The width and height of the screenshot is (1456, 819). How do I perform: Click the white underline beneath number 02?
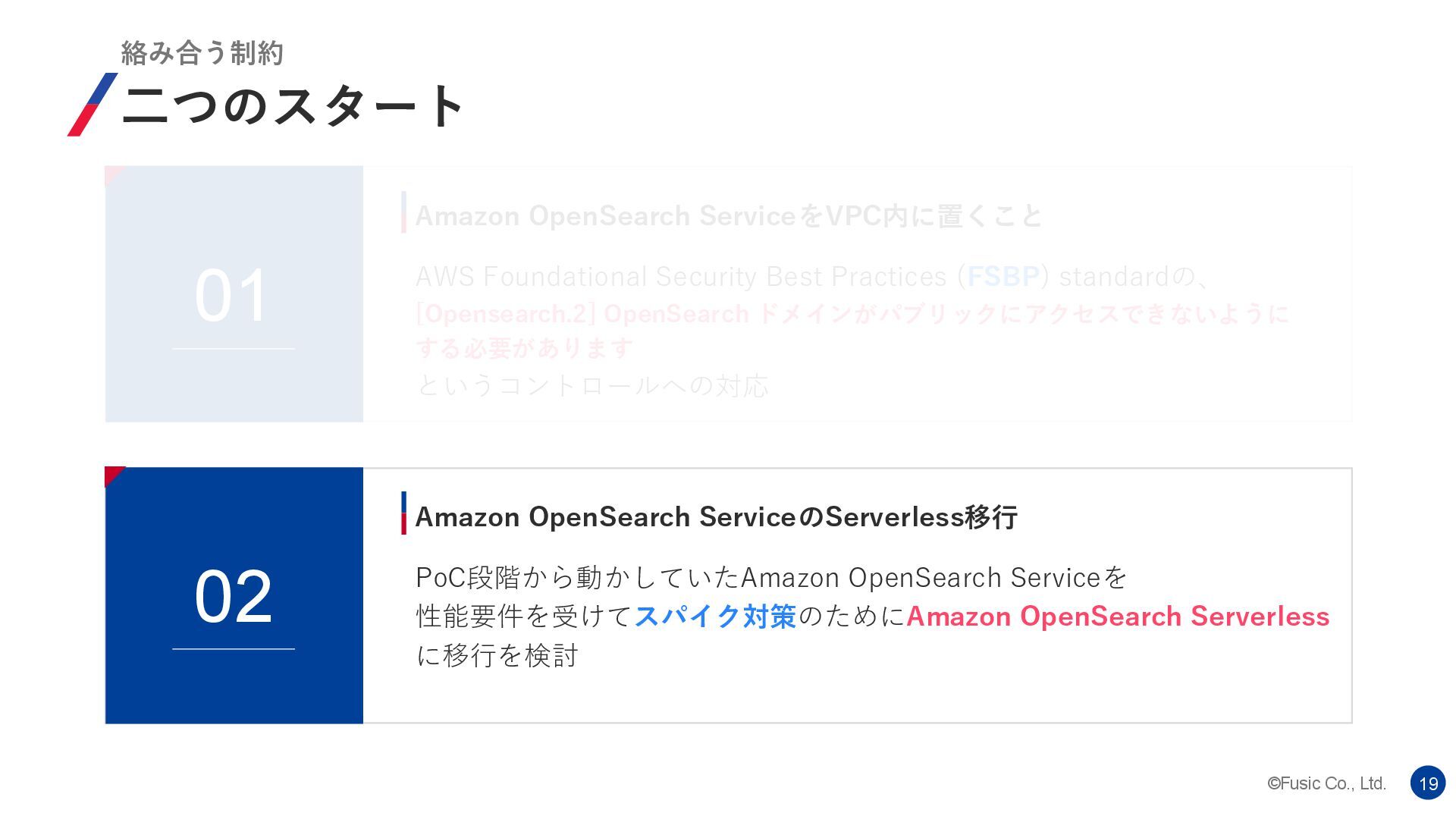(x=234, y=649)
